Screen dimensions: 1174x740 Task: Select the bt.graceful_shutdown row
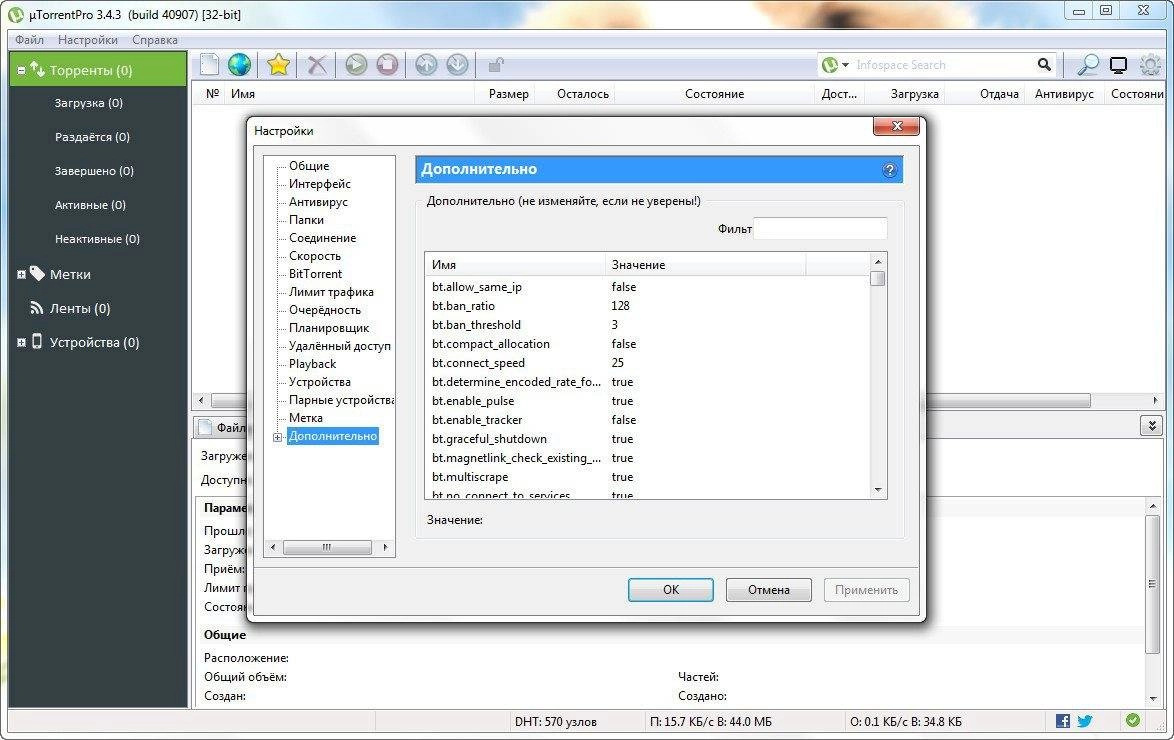(x=647, y=439)
